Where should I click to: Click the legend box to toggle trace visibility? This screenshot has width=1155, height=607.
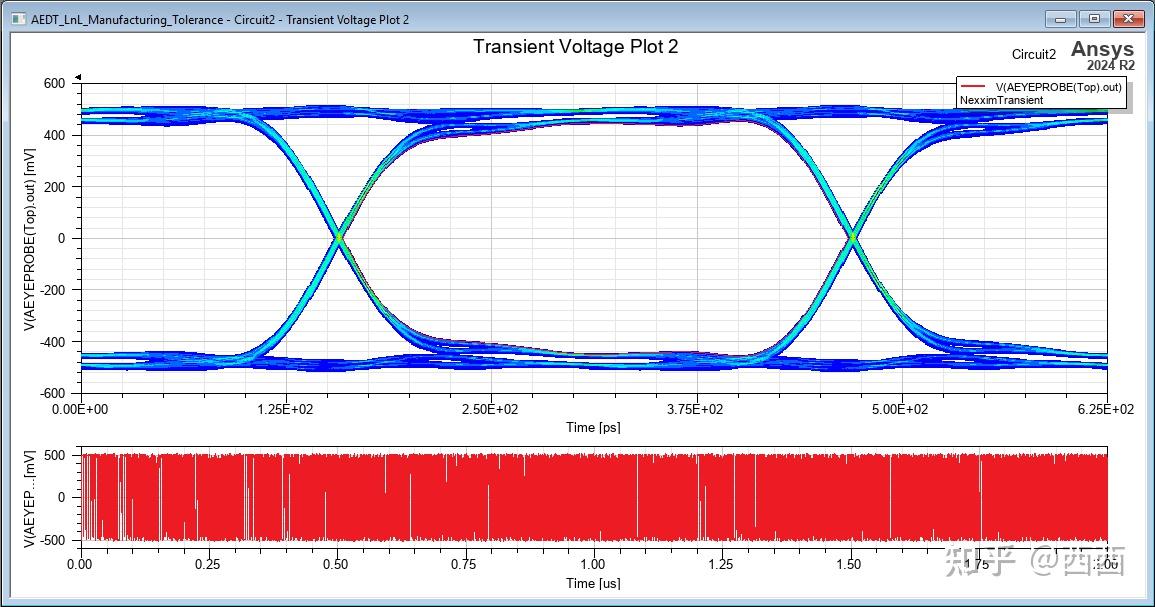(x=1040, y=94)
